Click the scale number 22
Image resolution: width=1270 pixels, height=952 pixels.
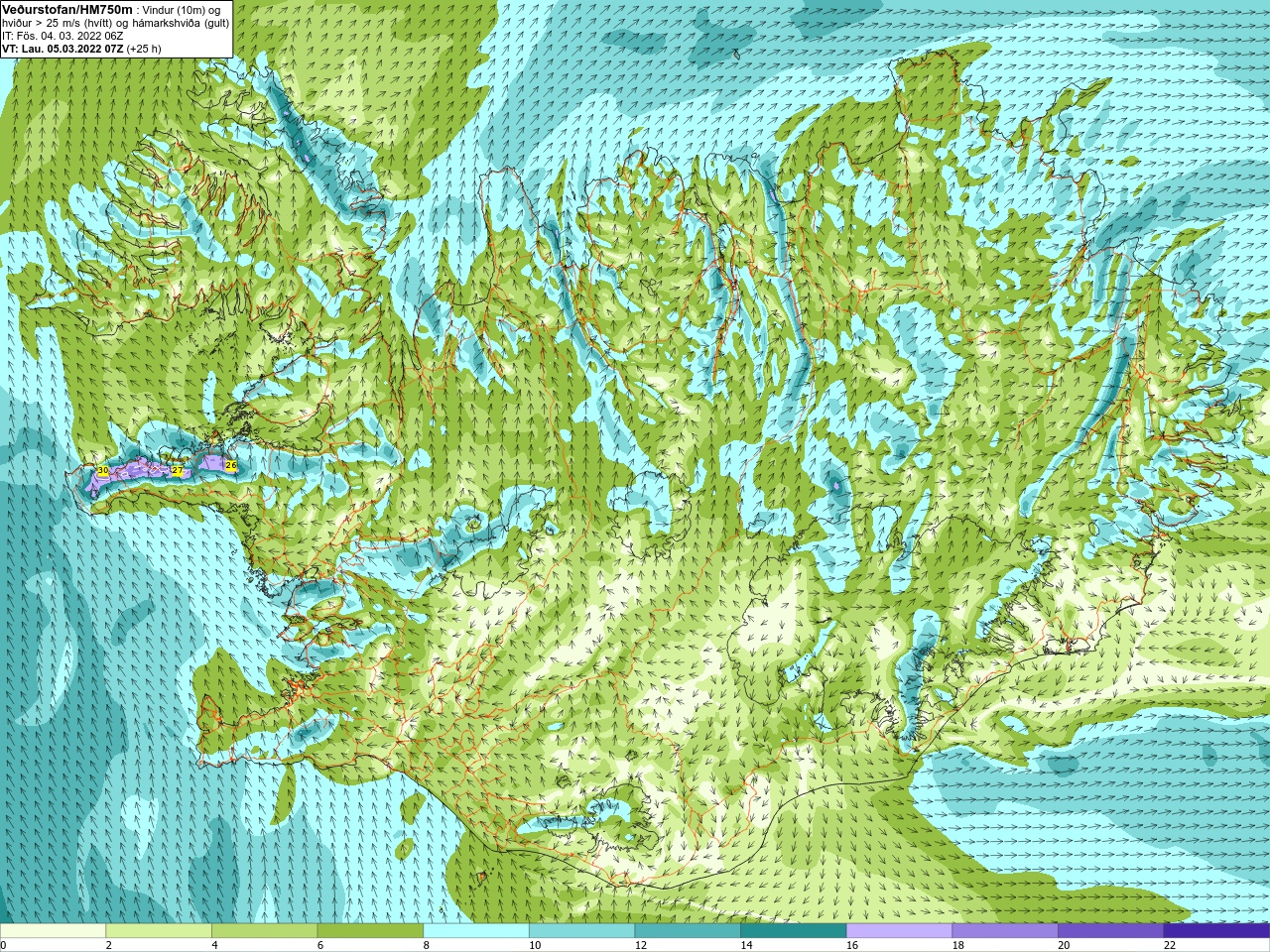(1170, 945)
